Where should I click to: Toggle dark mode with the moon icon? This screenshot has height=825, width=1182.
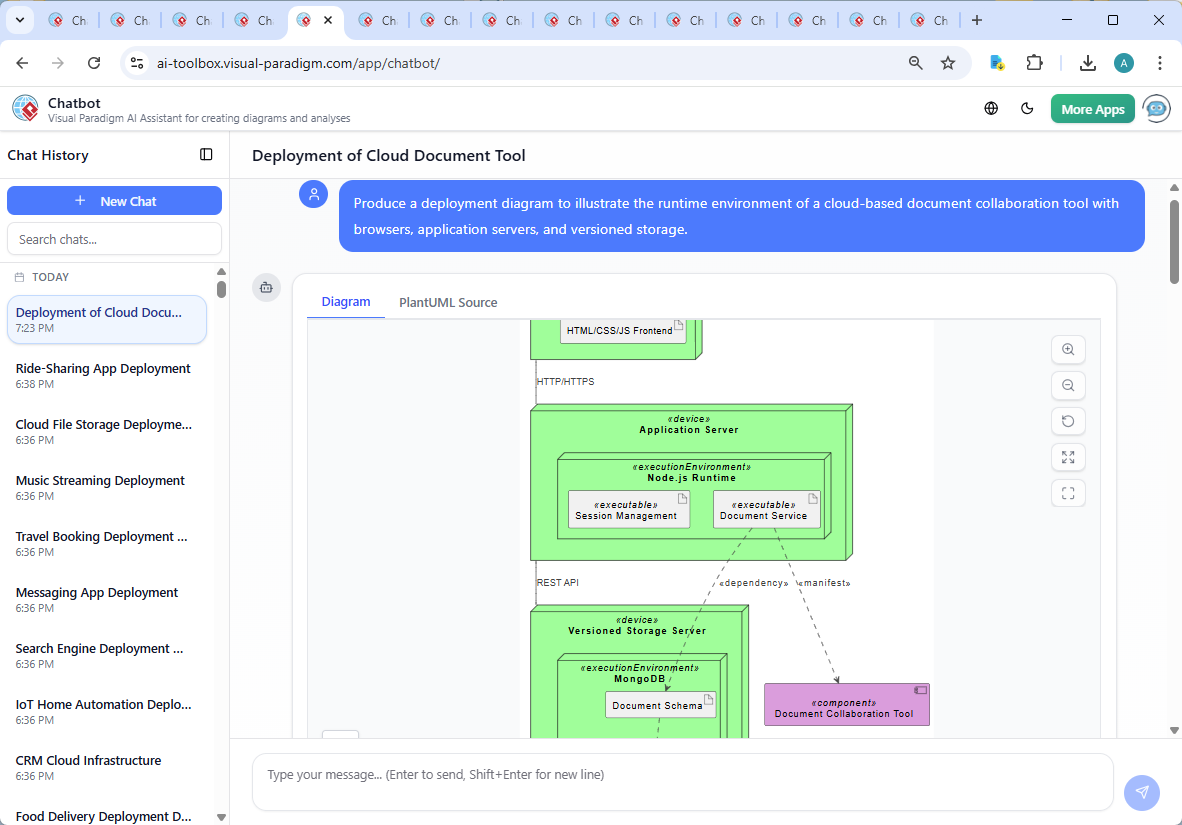point(1027,108)
